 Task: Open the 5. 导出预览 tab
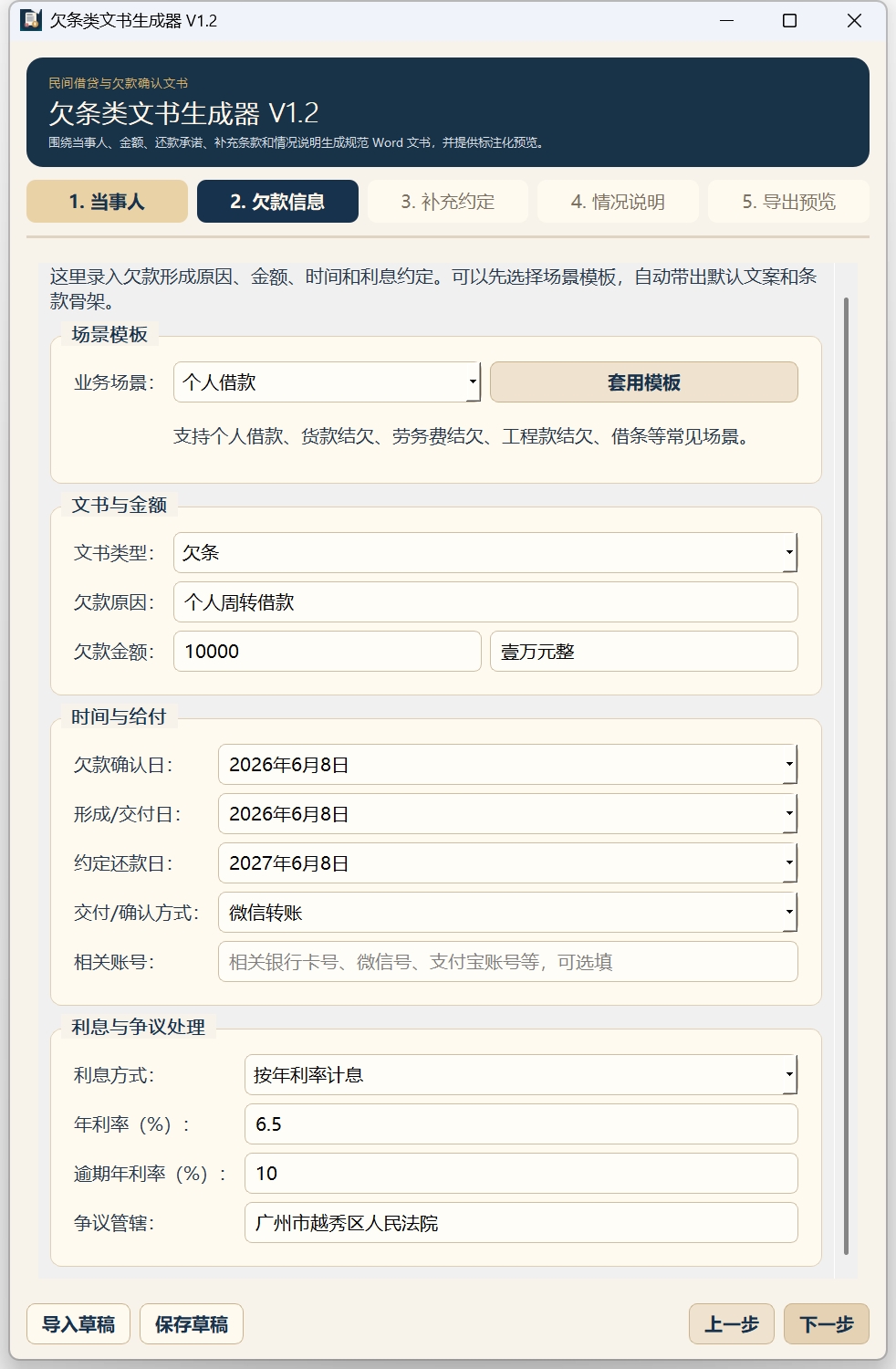(788, 202)
